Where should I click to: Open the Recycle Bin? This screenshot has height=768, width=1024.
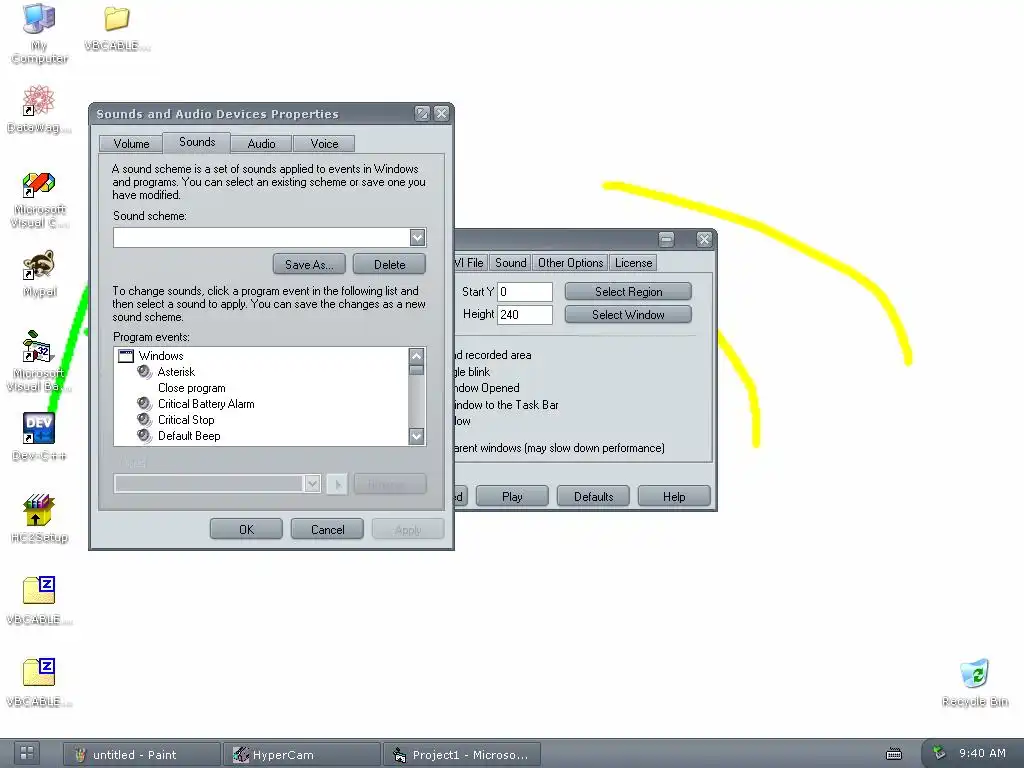[x=975, y=682]
